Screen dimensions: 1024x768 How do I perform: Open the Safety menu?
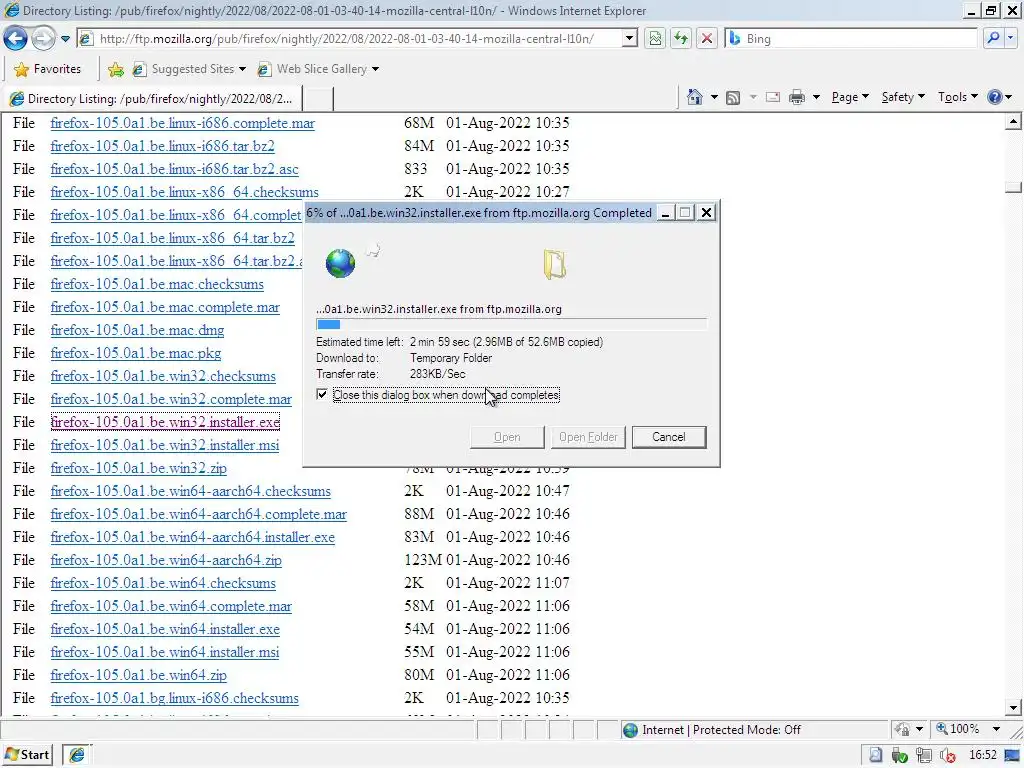coord(903,97)
